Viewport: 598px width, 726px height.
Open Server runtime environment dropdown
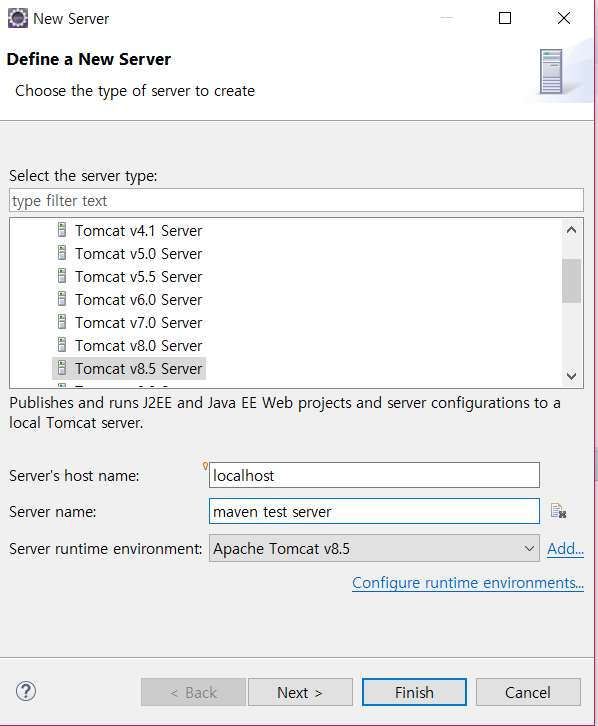[374, 548]
